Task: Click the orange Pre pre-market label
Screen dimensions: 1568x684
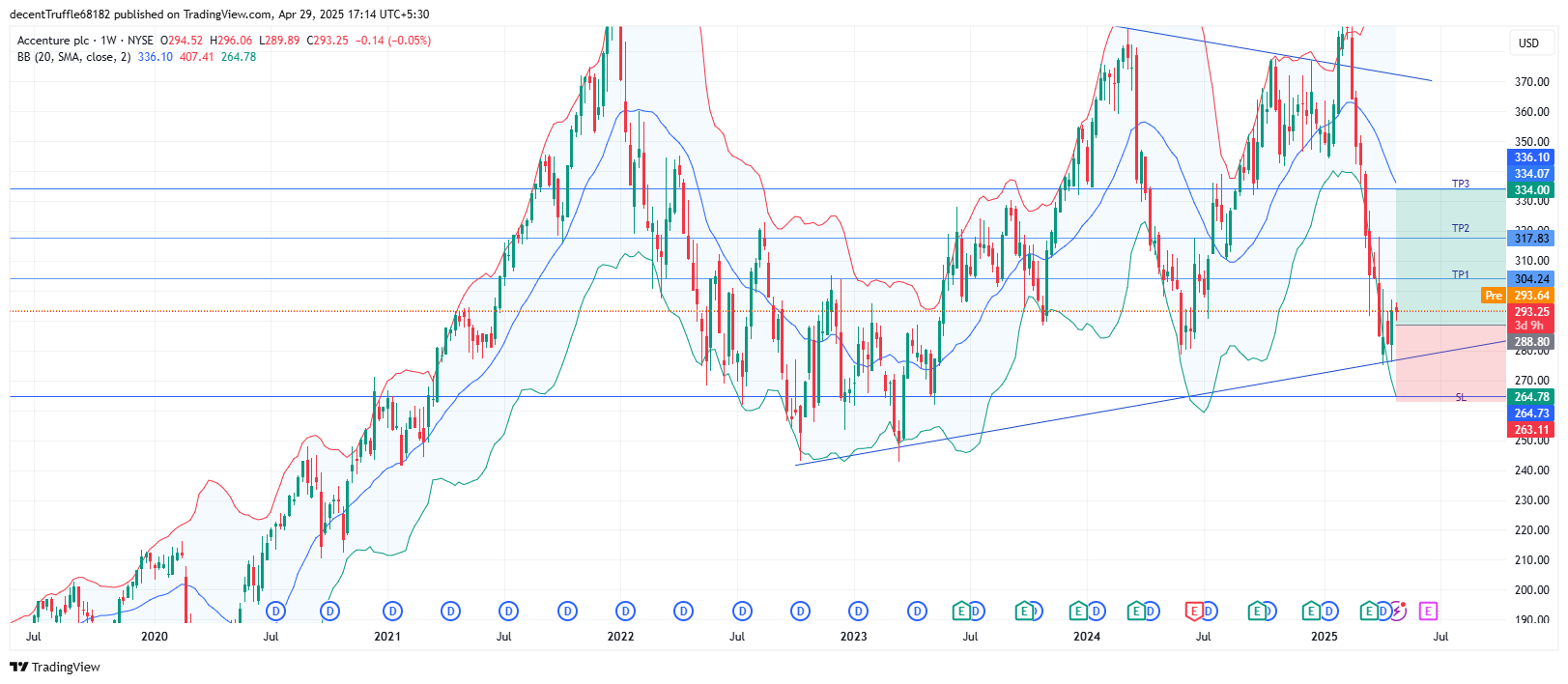Action: click(1493, 296)
